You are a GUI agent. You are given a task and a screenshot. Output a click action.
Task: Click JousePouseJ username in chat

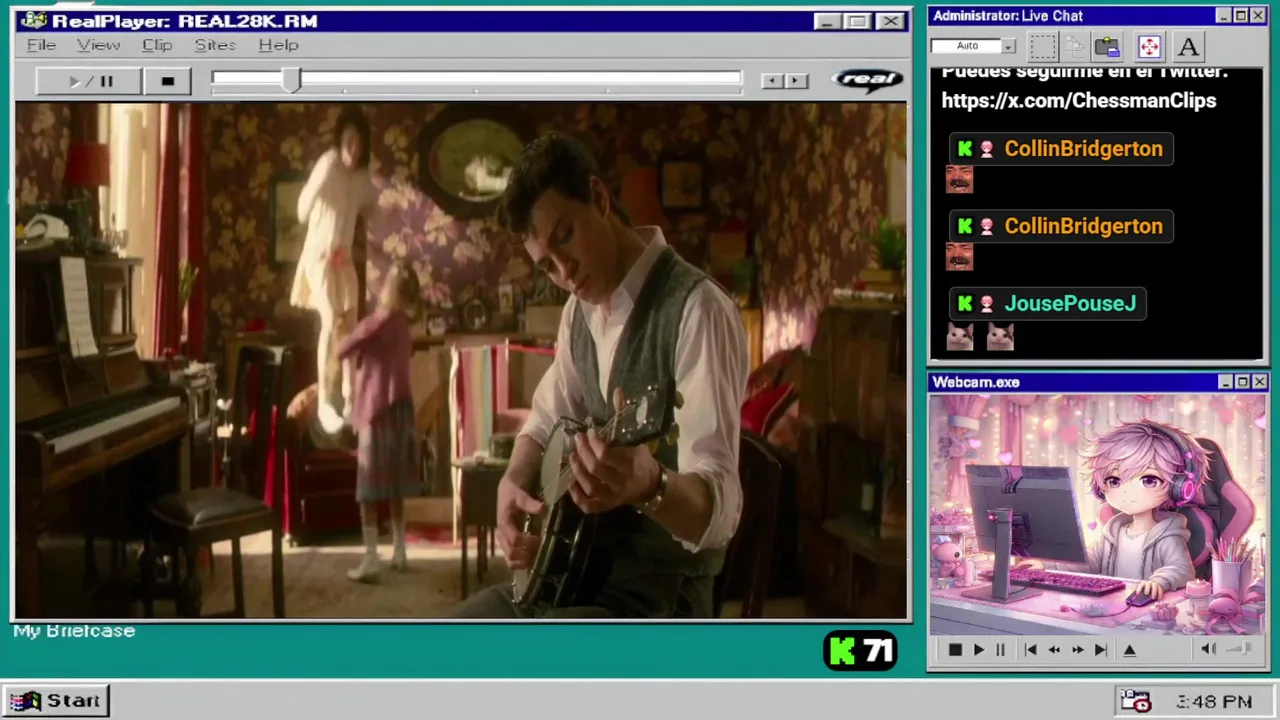click(1070, 304)
